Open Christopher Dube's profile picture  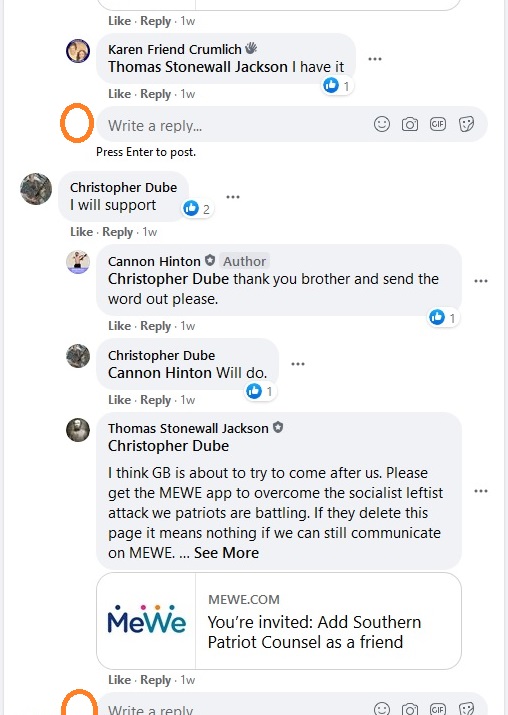pos(36,189)
